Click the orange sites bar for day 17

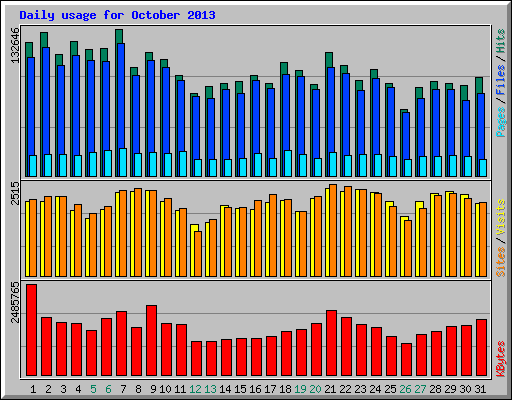273,235
